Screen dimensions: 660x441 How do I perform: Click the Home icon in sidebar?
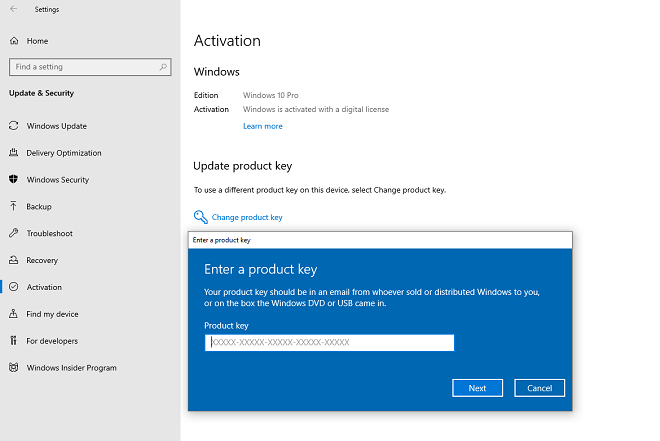[14, 41]
